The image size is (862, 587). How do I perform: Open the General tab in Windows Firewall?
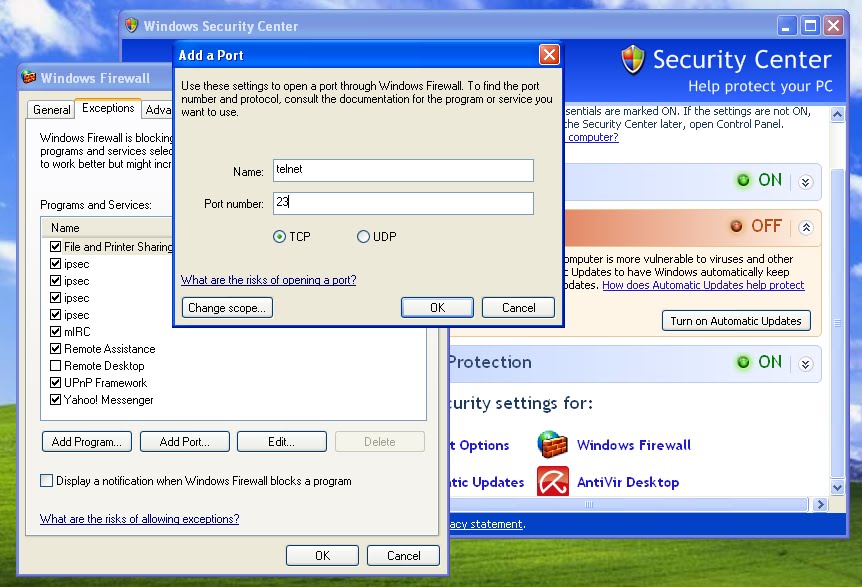click(51, 109)
